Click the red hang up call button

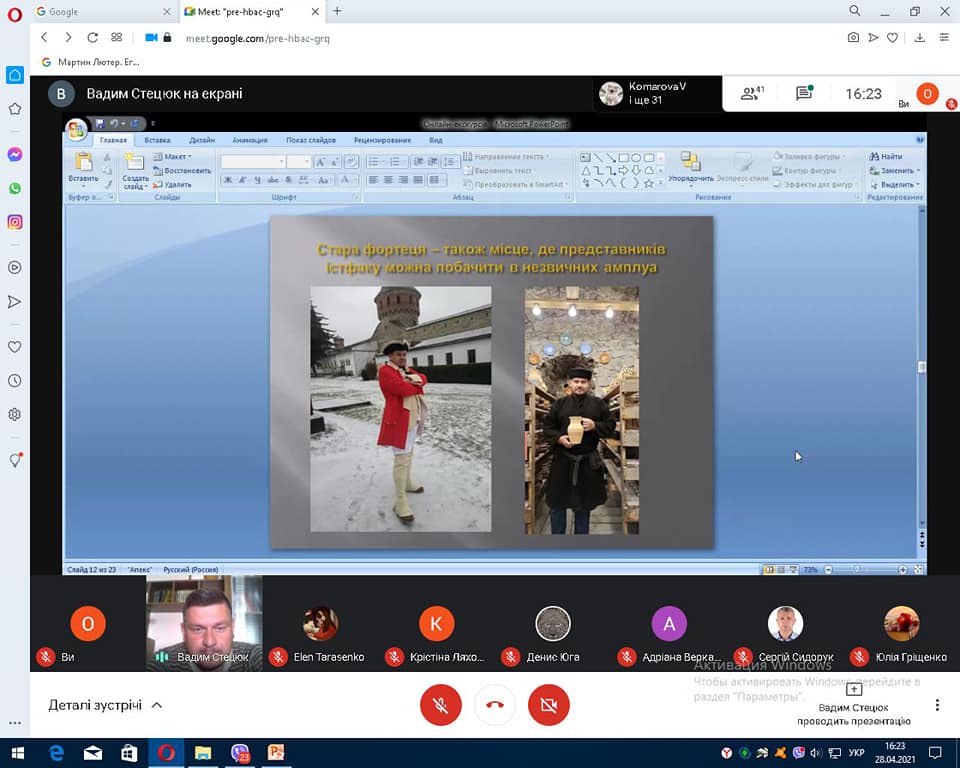(494, 705)
